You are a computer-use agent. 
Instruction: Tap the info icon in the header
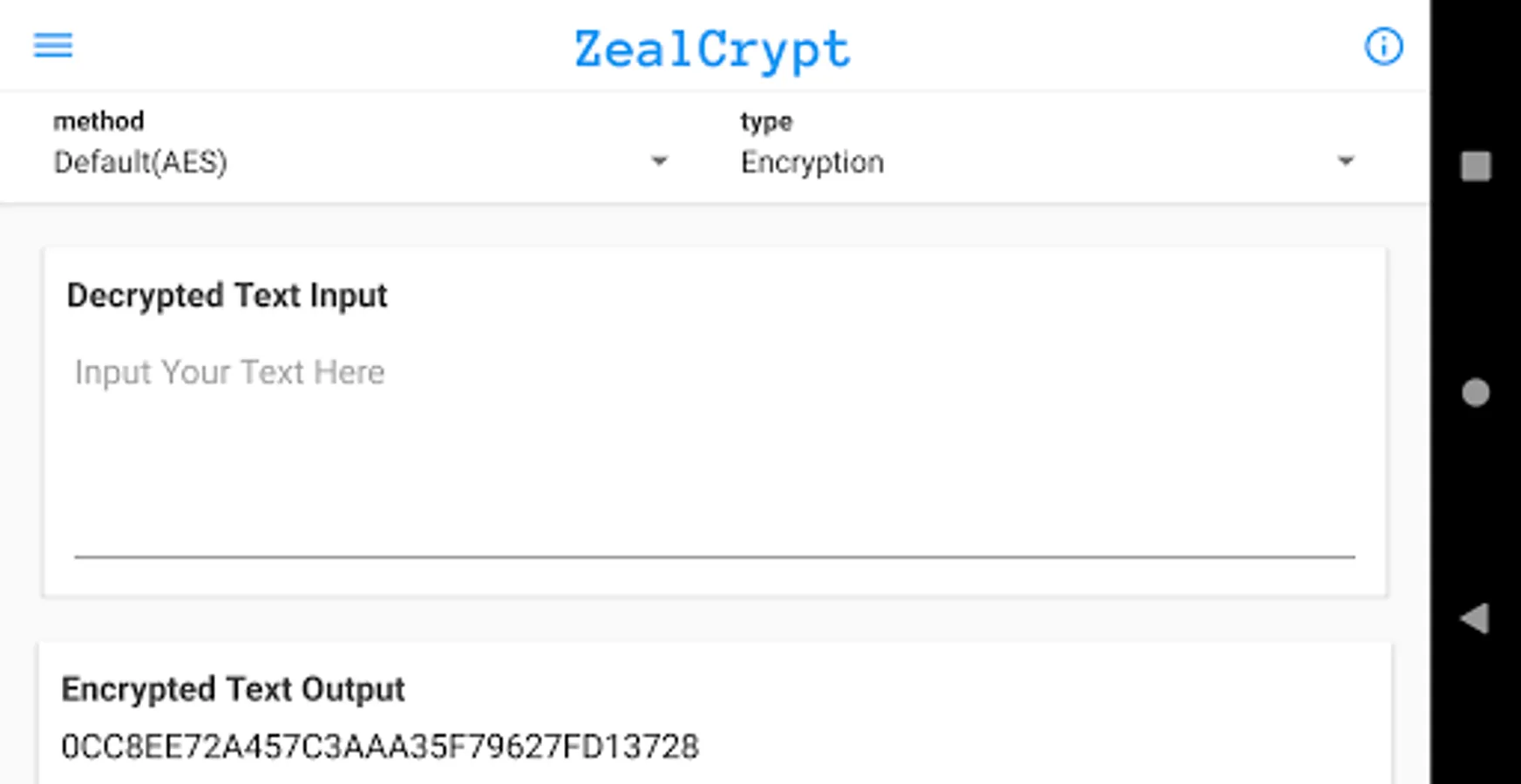pos(1383,46)
